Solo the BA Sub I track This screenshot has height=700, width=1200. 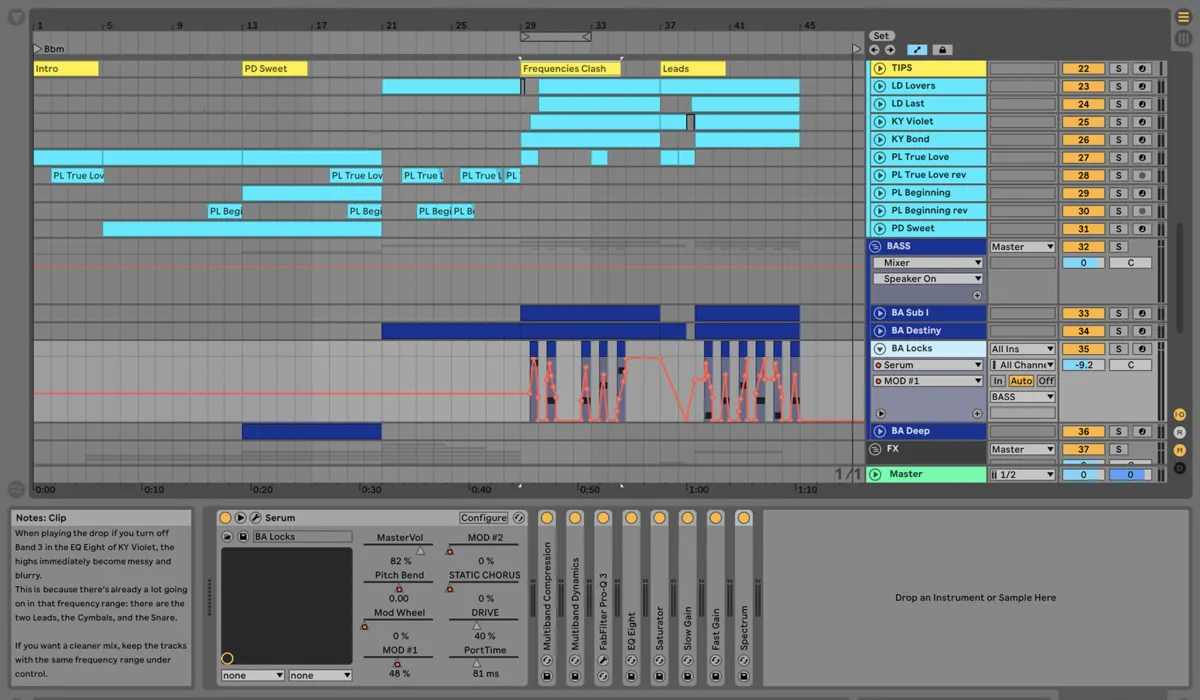click(x=1119, y=313)
